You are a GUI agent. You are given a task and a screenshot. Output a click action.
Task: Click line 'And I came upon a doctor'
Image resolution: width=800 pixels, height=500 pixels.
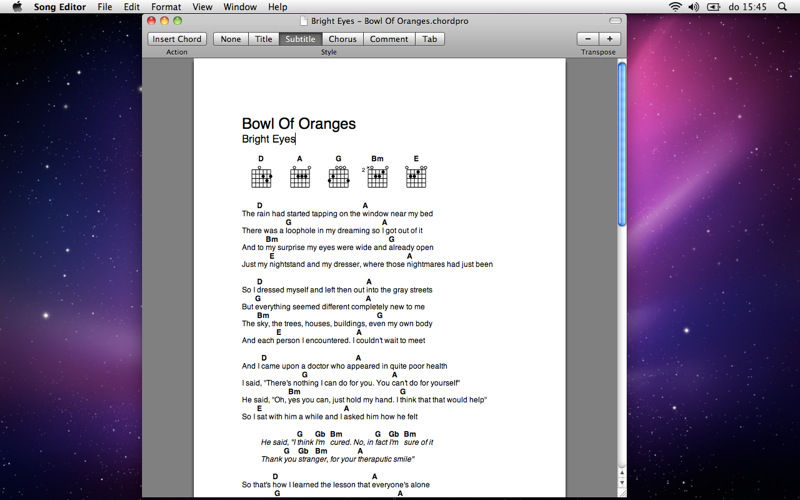click(x=344, y=366)
